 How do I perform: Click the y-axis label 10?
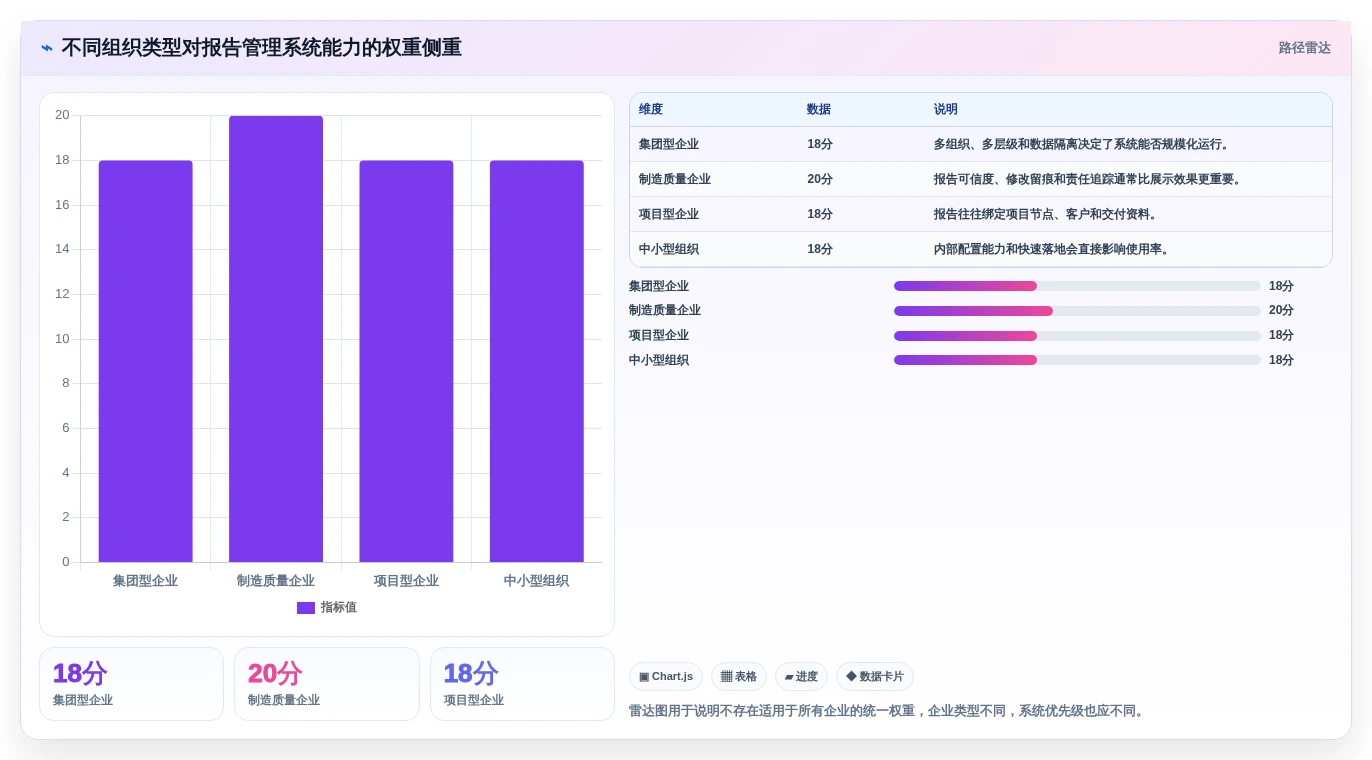(62, 339)
